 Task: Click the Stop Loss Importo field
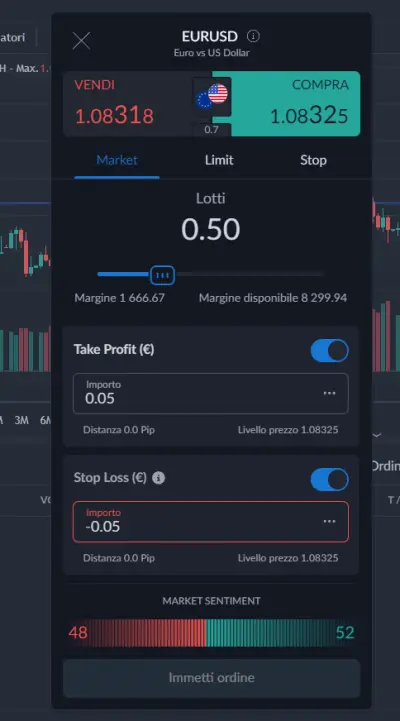point(211,521)
